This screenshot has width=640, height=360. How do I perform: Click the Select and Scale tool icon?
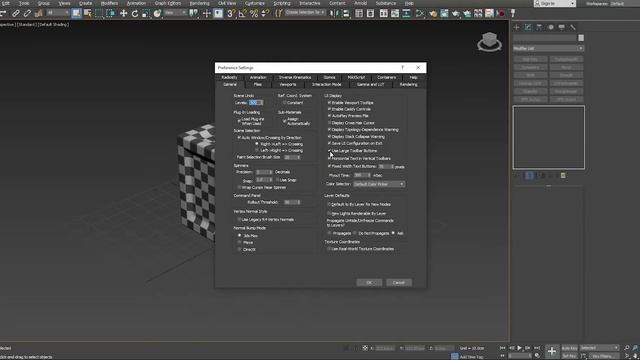click(x=146, y=13)
